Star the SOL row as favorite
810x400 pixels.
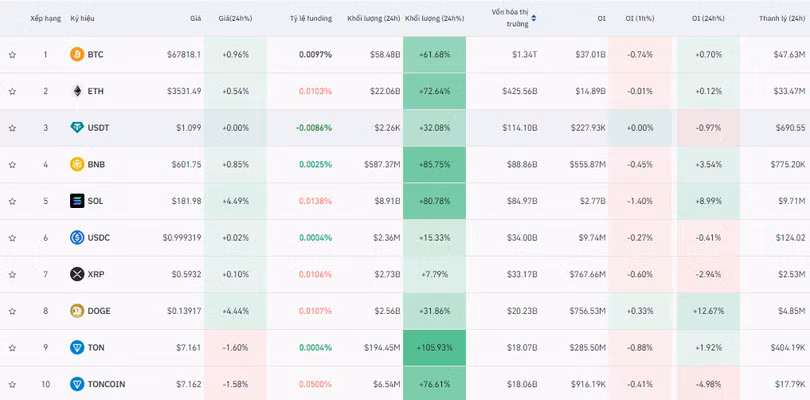point(12,201)
